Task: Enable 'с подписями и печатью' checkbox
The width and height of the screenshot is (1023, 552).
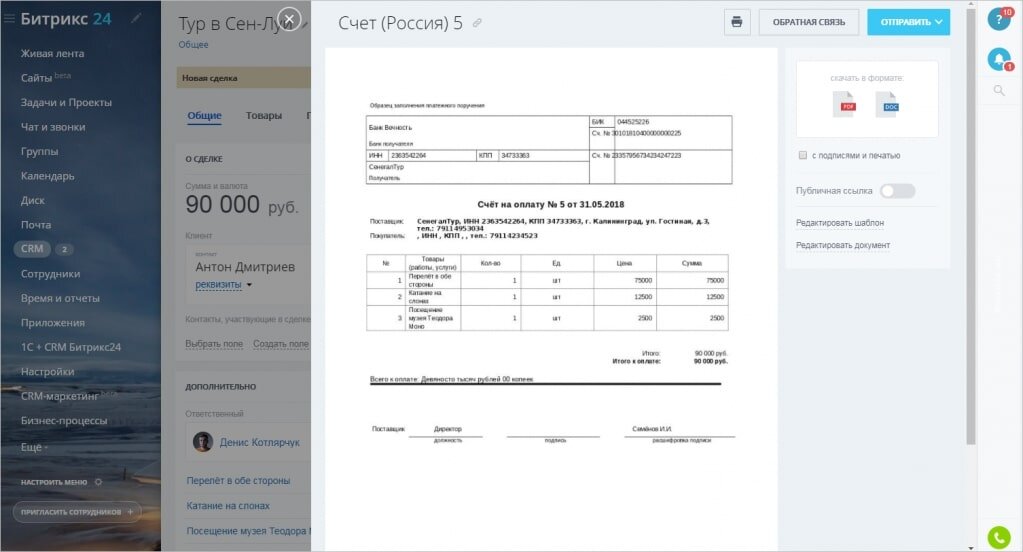Action: click(x=802, y=155)
